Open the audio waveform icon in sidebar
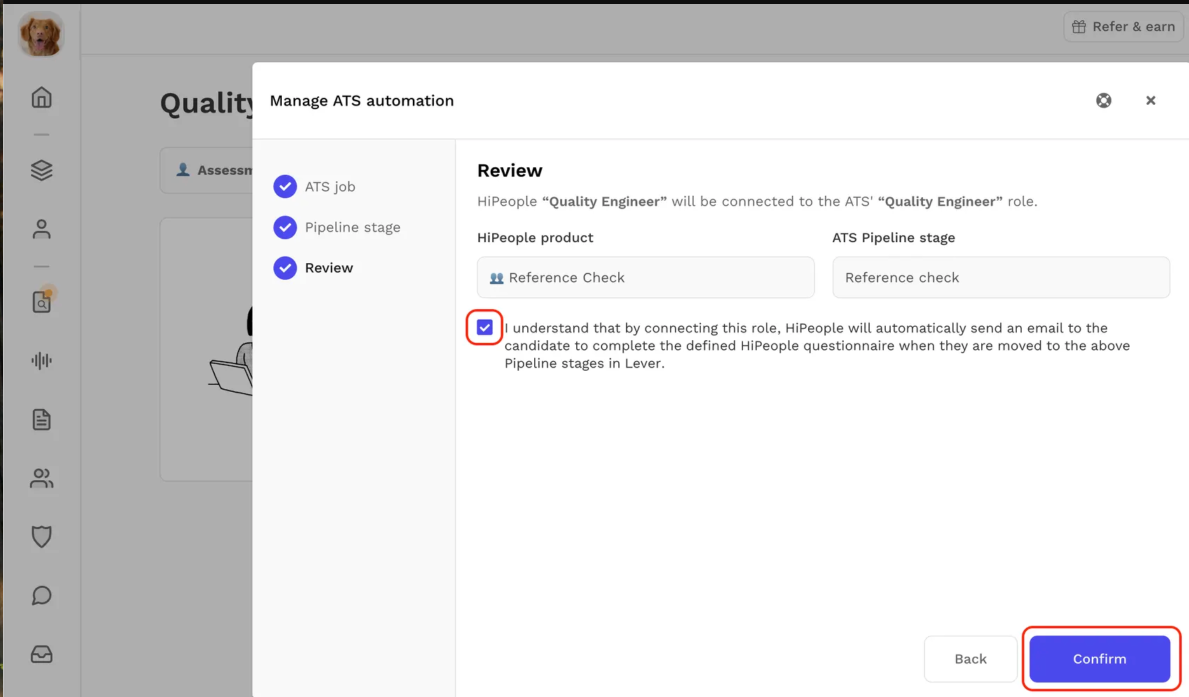The width and height of the screenshot is (1189, 697). click(41, 361)
